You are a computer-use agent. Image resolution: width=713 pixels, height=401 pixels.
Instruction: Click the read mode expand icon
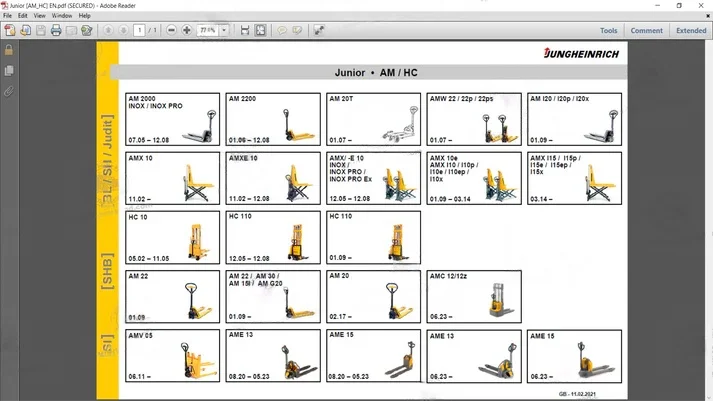(x=319, y=30)
